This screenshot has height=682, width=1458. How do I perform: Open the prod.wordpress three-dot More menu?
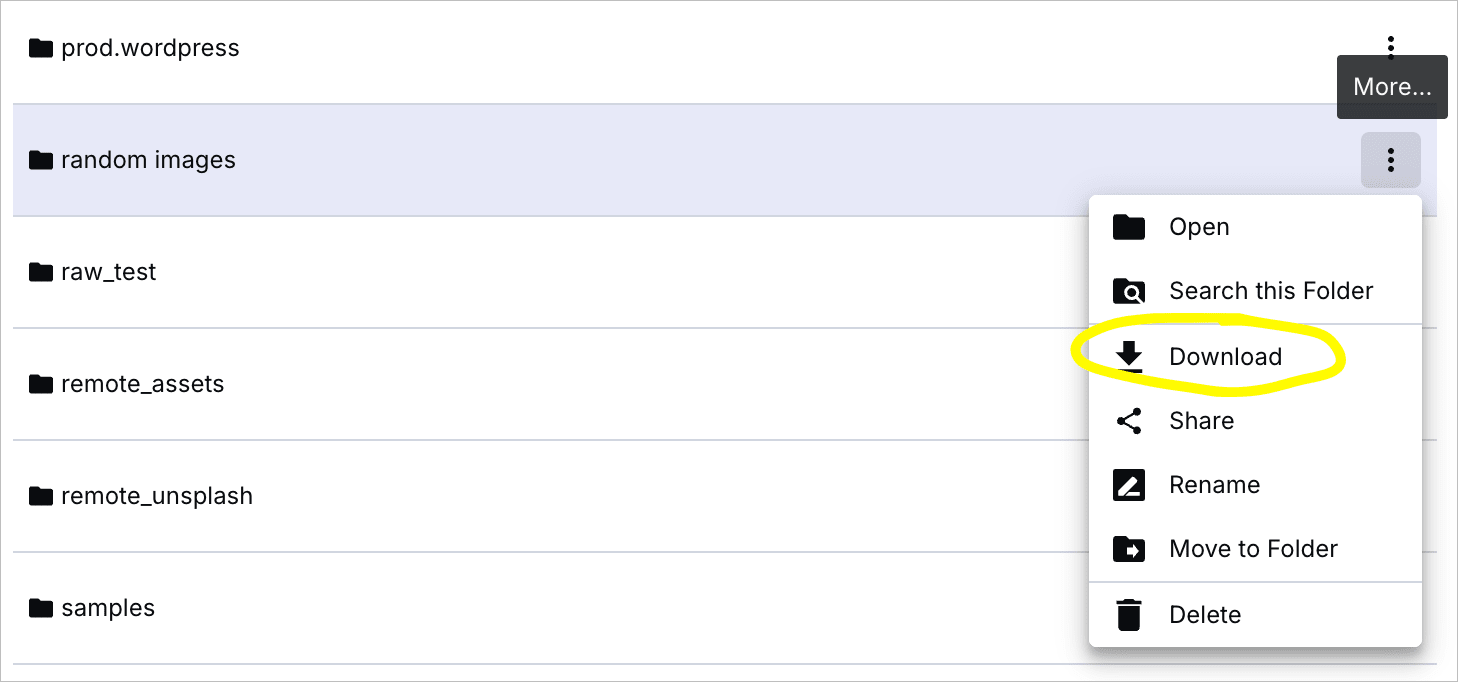click(x=1390, y=47)
